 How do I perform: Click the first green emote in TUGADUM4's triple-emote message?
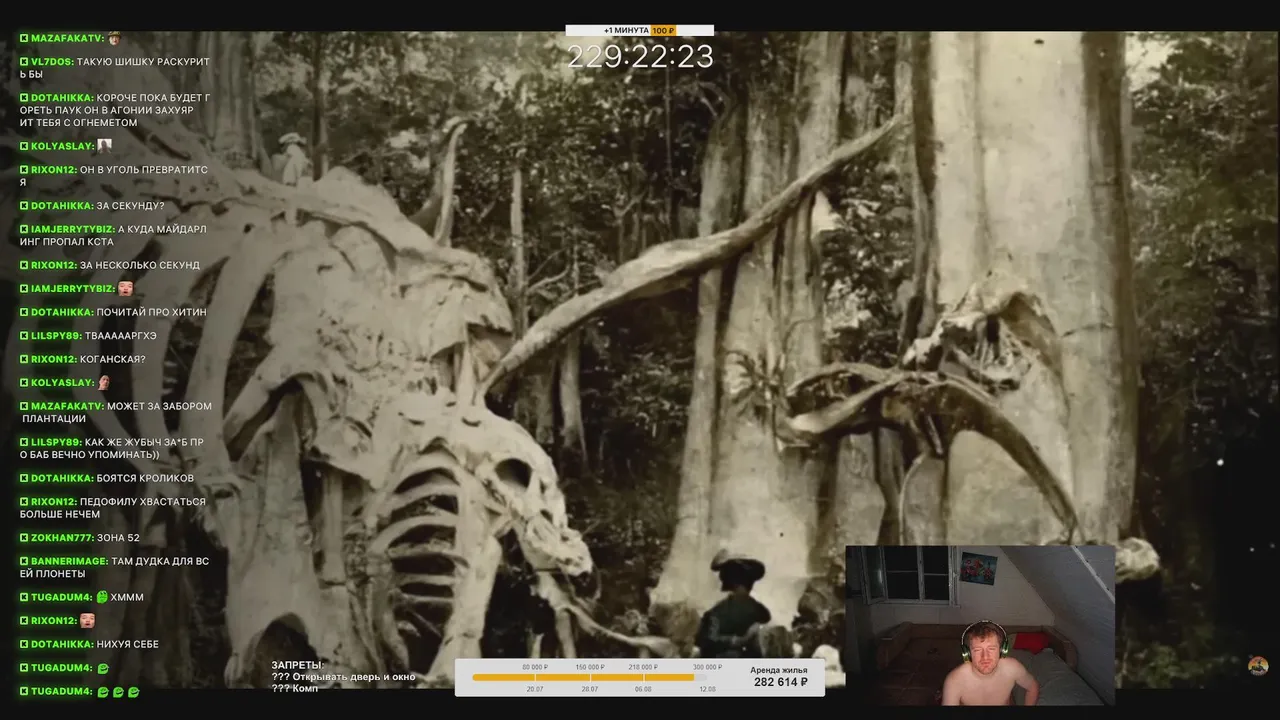point(102,692)
